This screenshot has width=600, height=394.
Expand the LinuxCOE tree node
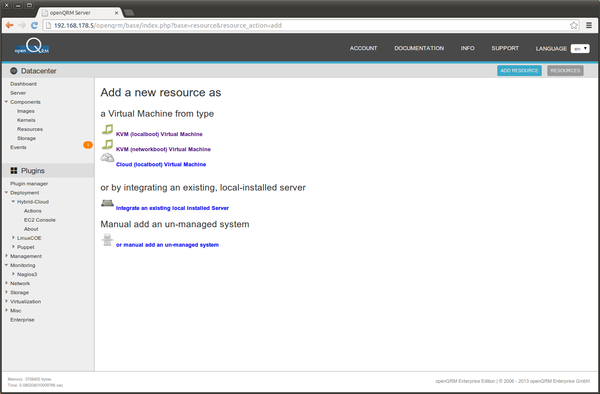pos(13,238)
